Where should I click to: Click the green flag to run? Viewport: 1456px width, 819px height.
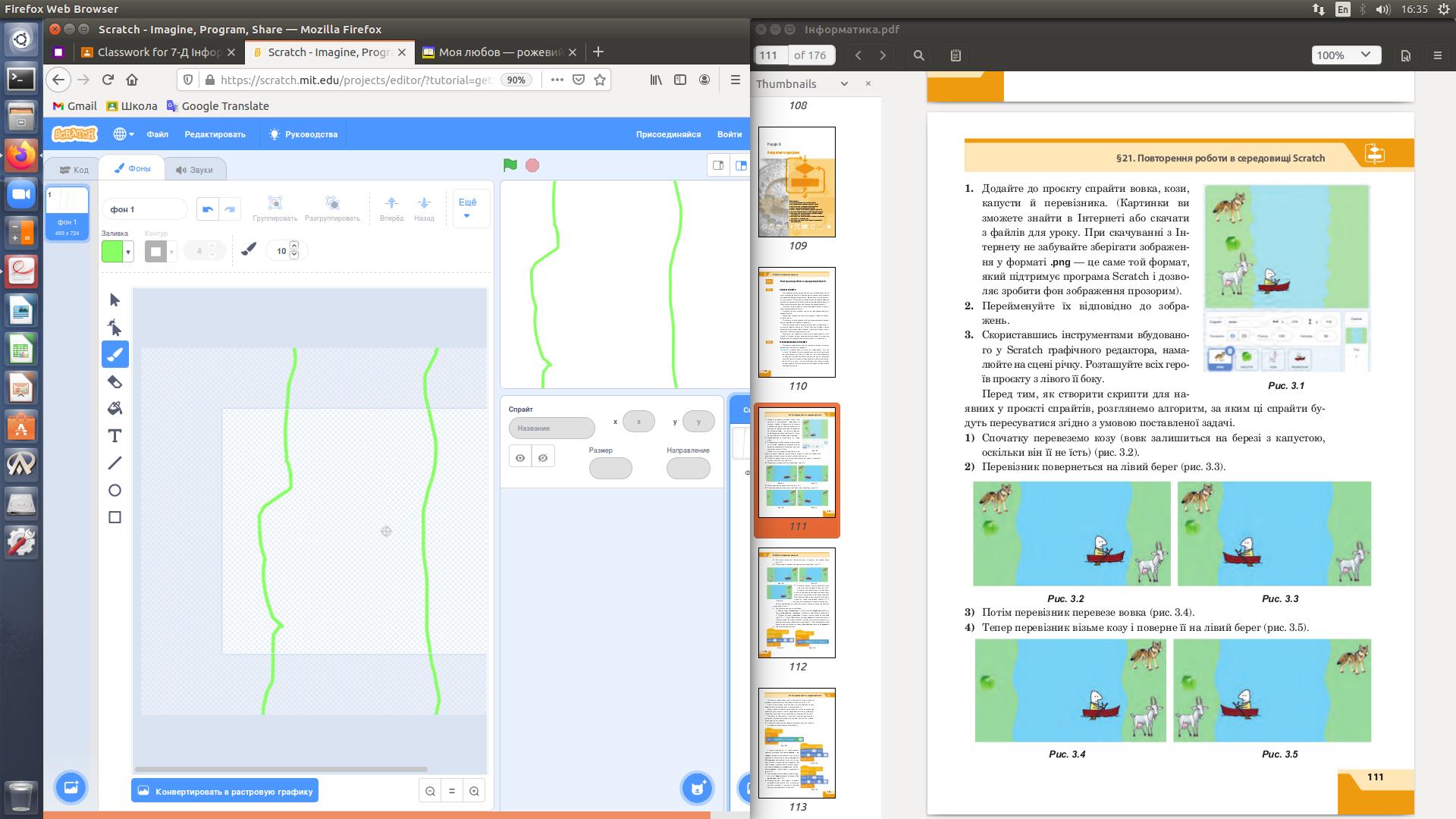click(x=510, y=165)
